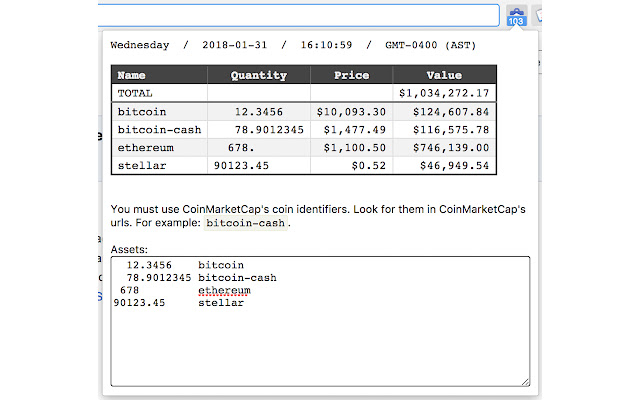Click 90123.45 in the Assets text area
Screen dimensions: 640x400
(139, 303)
